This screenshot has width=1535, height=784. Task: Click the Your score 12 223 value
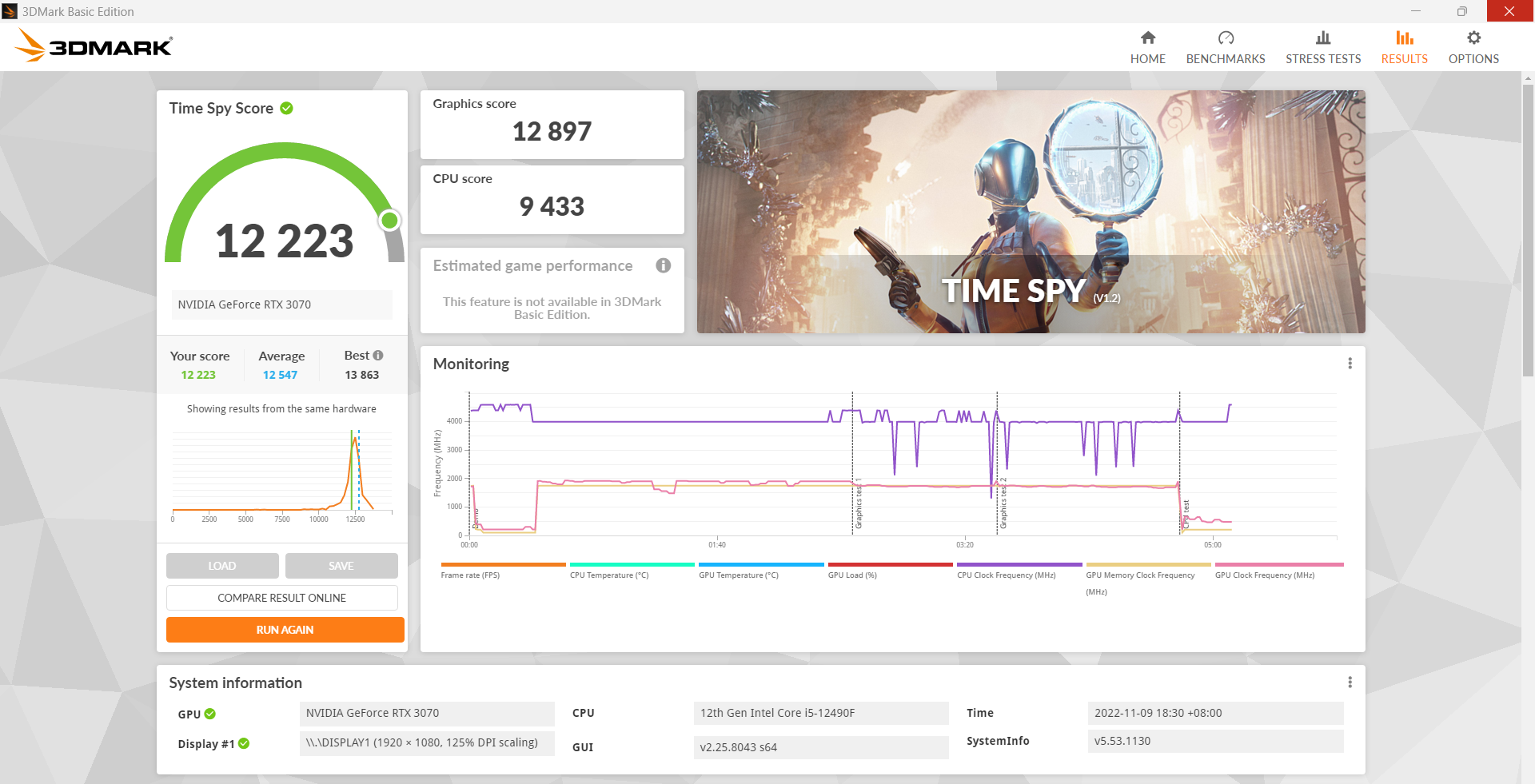[198, 375]
